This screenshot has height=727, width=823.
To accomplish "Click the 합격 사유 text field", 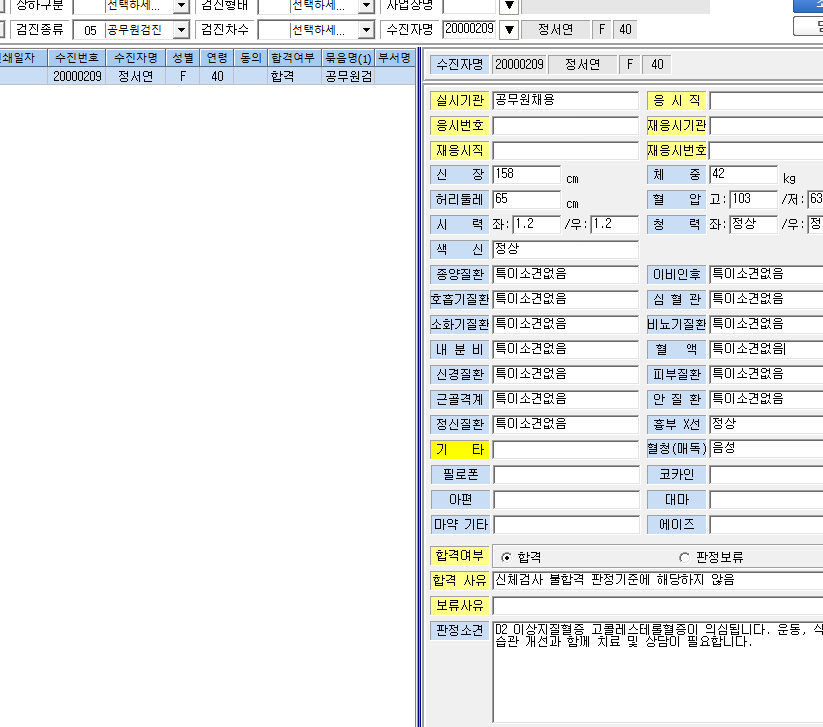I will coord(658,580).
